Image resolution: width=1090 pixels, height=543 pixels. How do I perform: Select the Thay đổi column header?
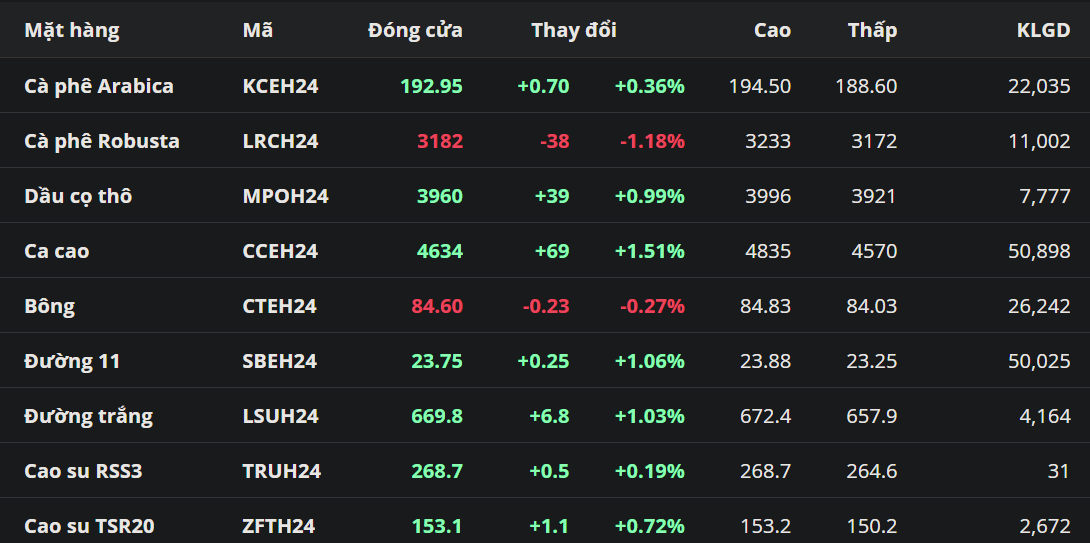pyautogui.click(x=573, y=30)
